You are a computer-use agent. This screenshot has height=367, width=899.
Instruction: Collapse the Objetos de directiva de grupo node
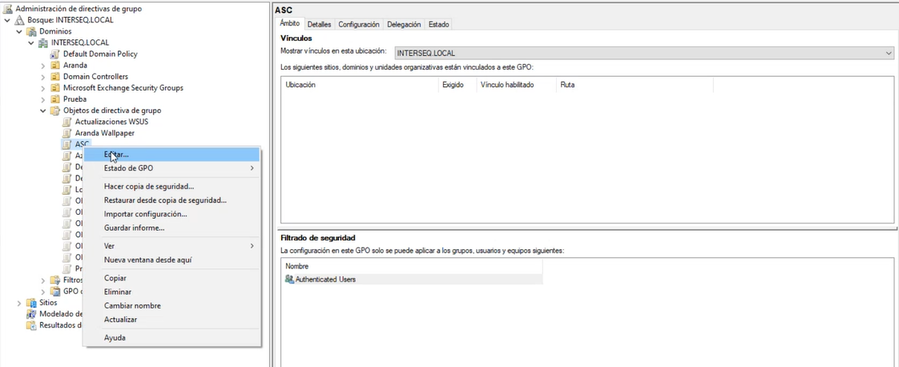pyautogui.click(x=43, y=111)
